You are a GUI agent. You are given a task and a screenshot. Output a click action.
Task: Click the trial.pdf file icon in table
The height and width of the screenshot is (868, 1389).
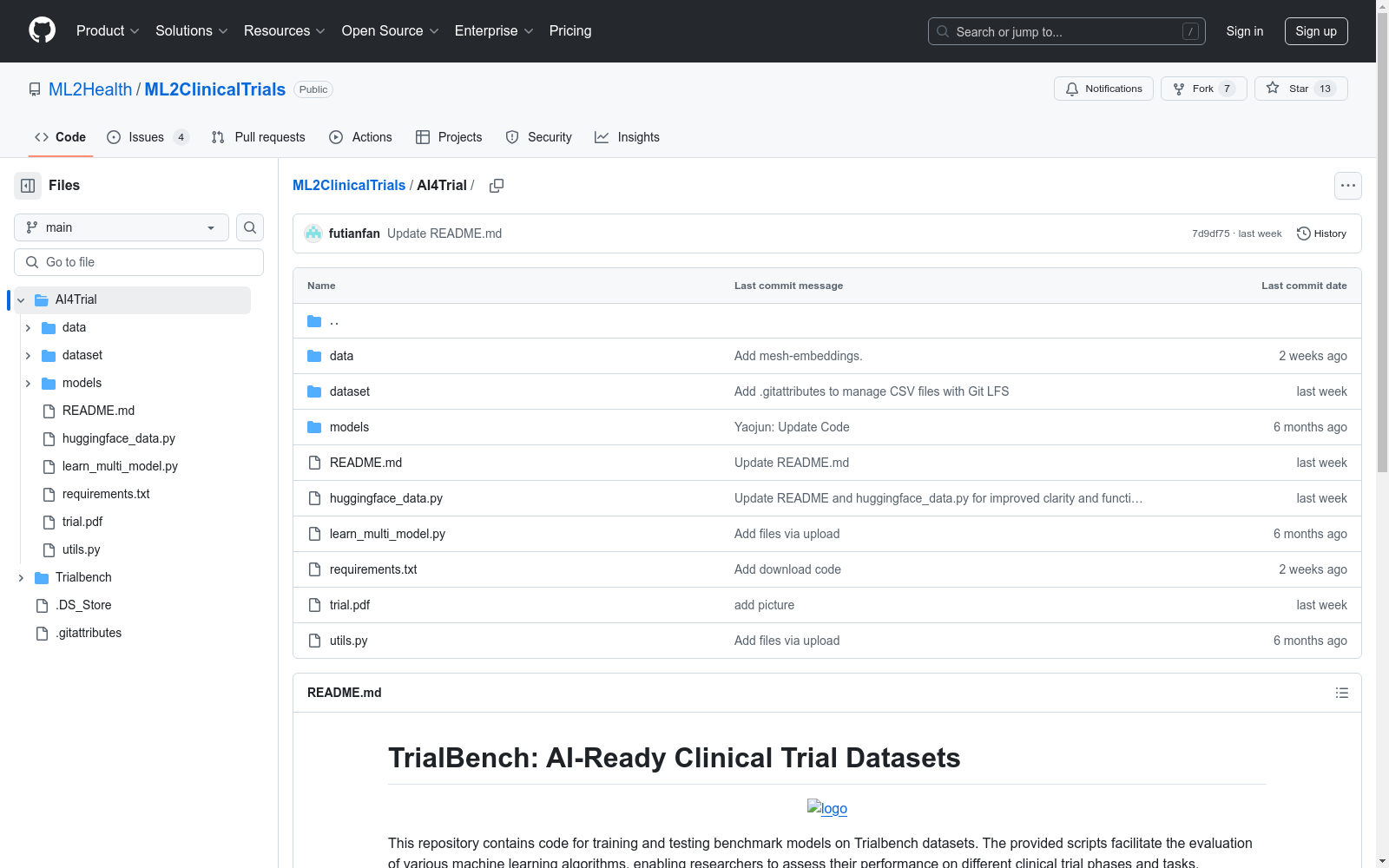[314, 605]
